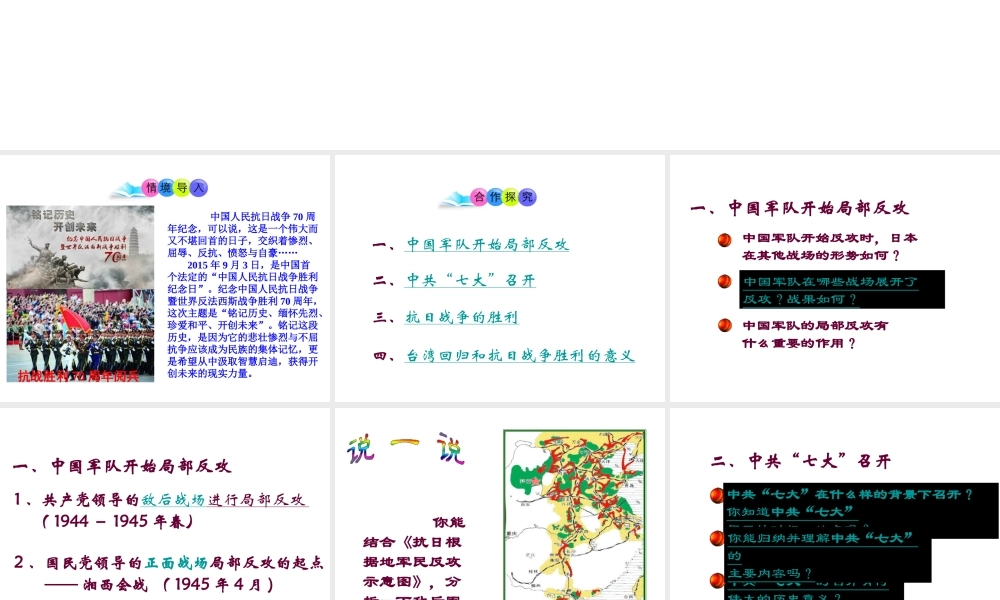Click the red bullet beside 局部反攻有什么重要的作用
Viewport: 1000px width, 600px height.
click(x=724, y=325)
